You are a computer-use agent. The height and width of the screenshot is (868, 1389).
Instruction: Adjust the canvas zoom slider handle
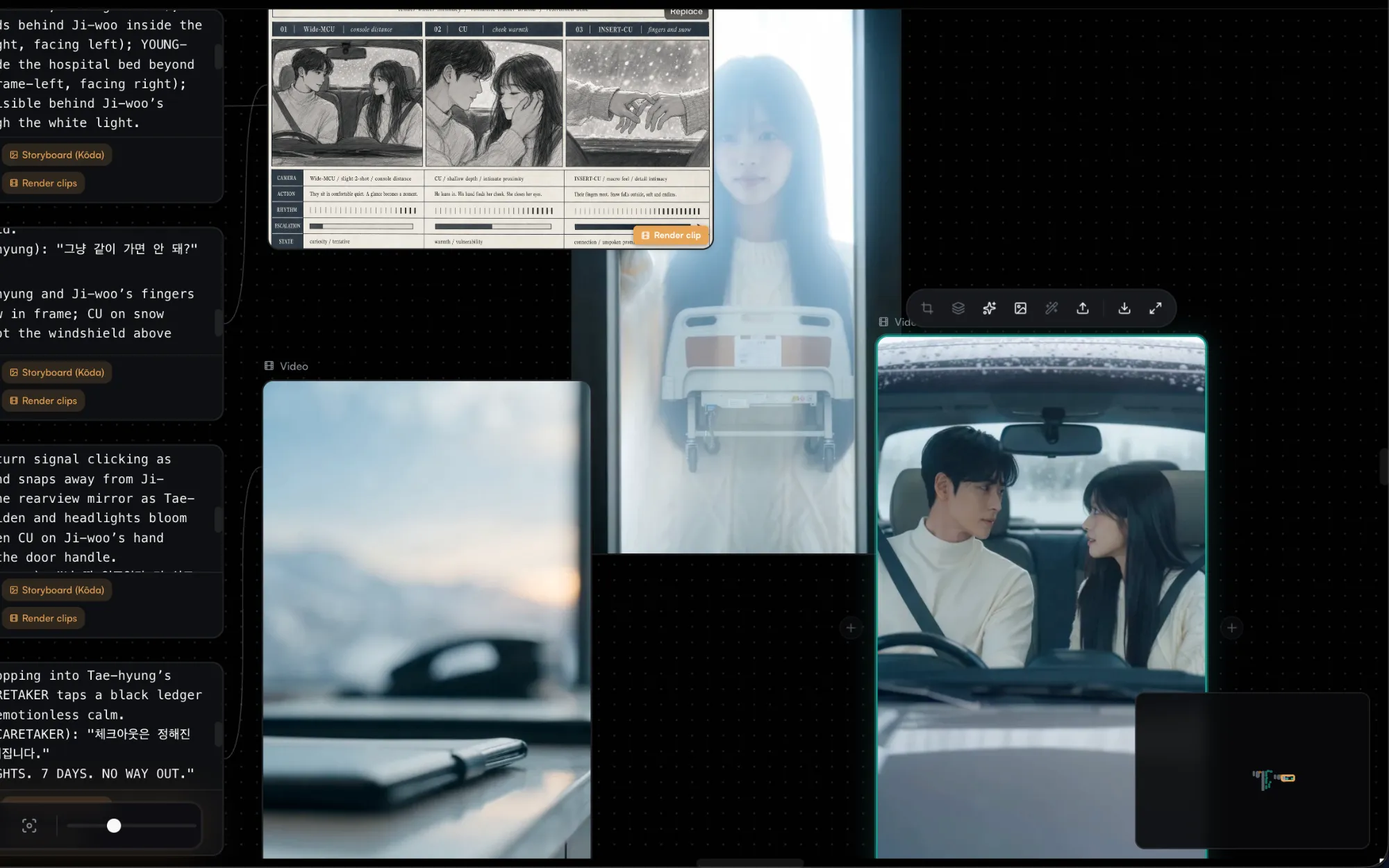[114, 826]
